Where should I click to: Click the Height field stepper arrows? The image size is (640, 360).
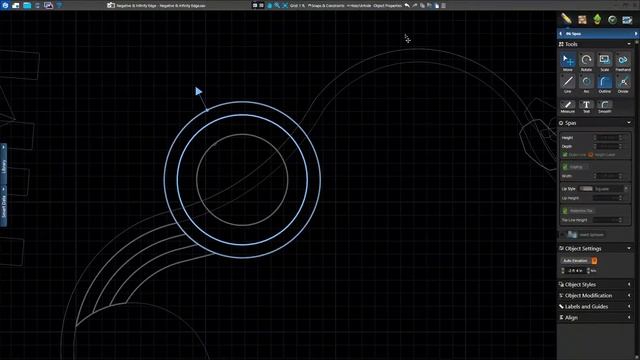(x=620, y=138)
